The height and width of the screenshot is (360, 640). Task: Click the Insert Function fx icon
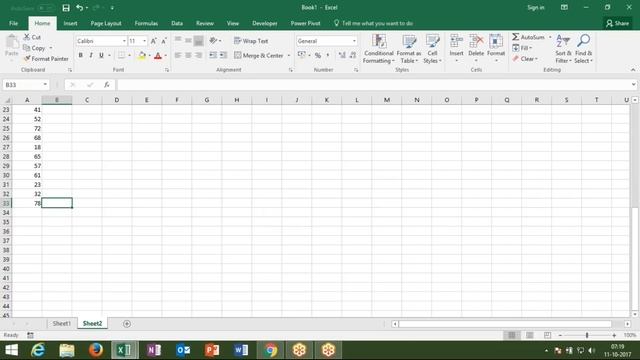pos(107,84)
